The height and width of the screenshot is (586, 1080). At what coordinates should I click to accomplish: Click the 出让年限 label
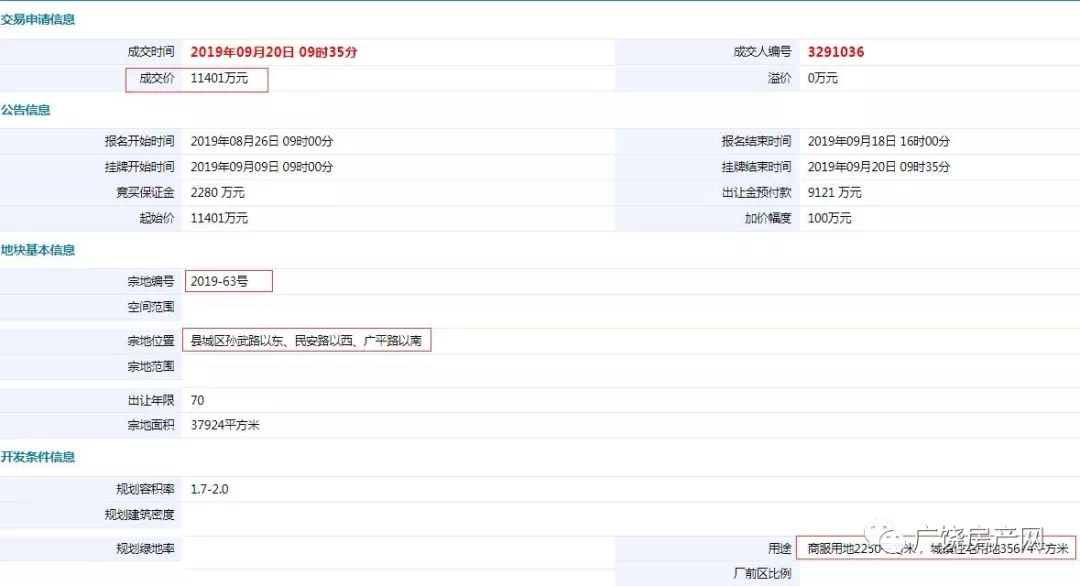click(x=151, y=400)
